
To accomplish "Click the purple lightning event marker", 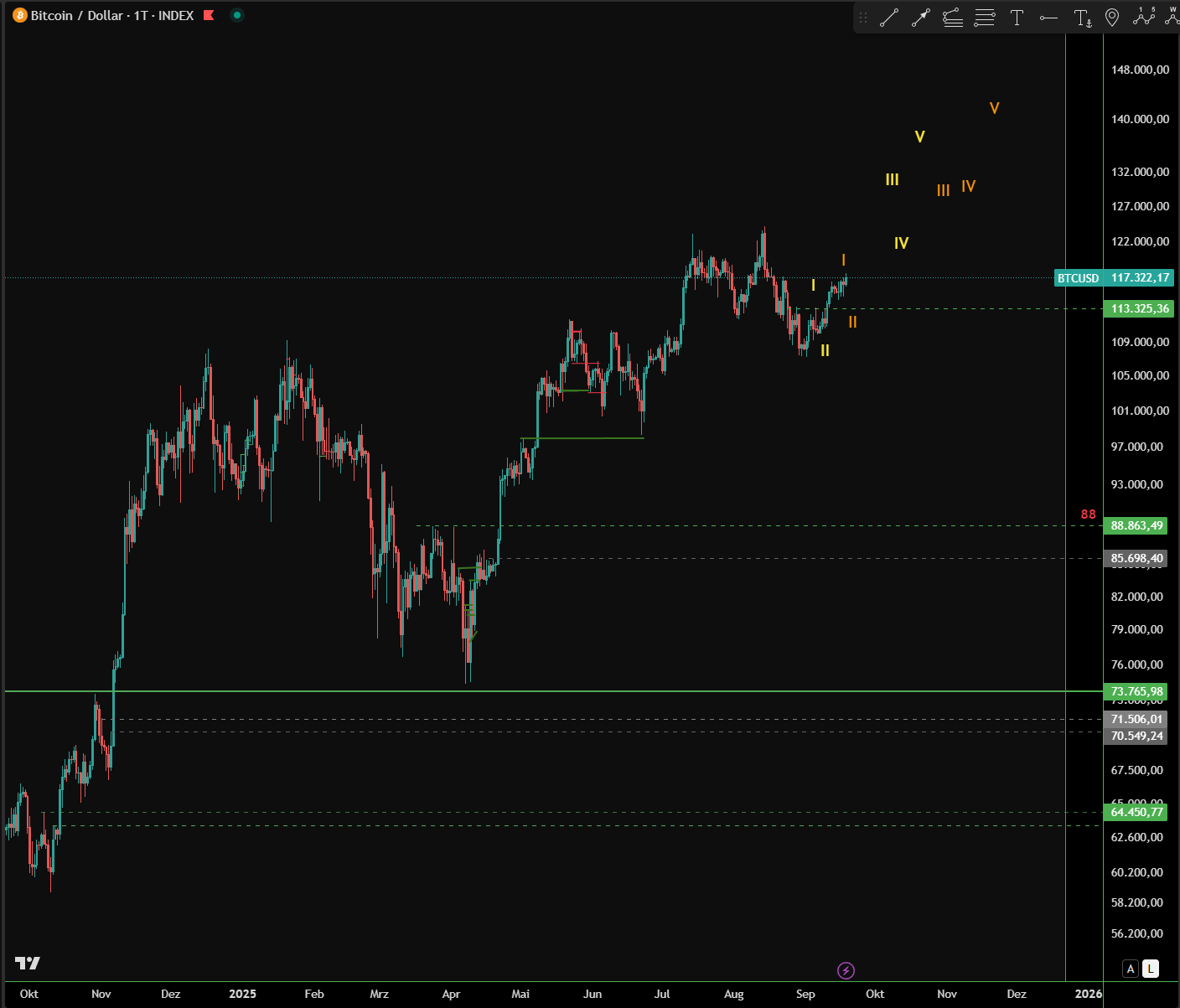I will click(846, 970).
